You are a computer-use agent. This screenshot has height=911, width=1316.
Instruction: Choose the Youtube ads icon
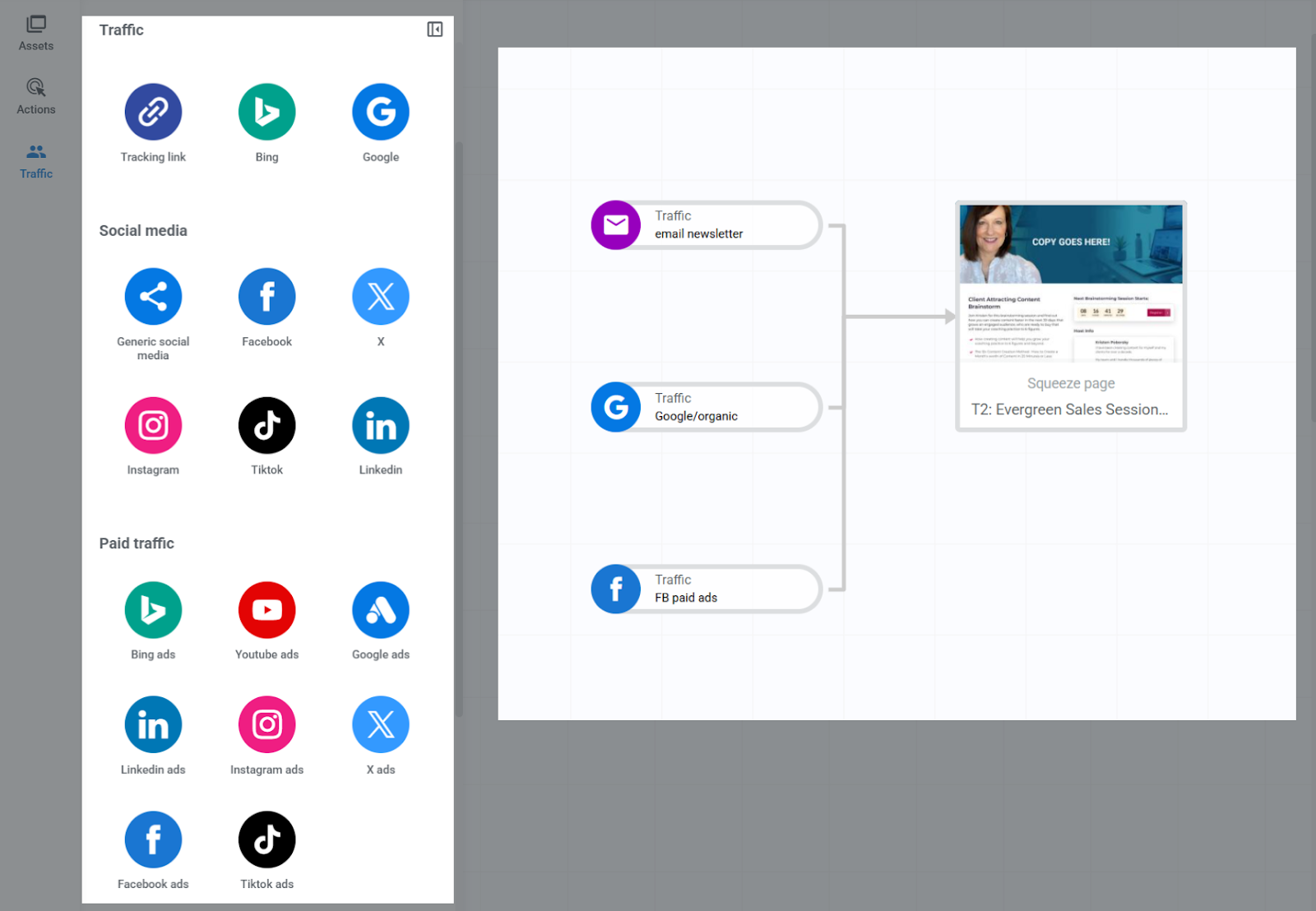coord(266,610)
